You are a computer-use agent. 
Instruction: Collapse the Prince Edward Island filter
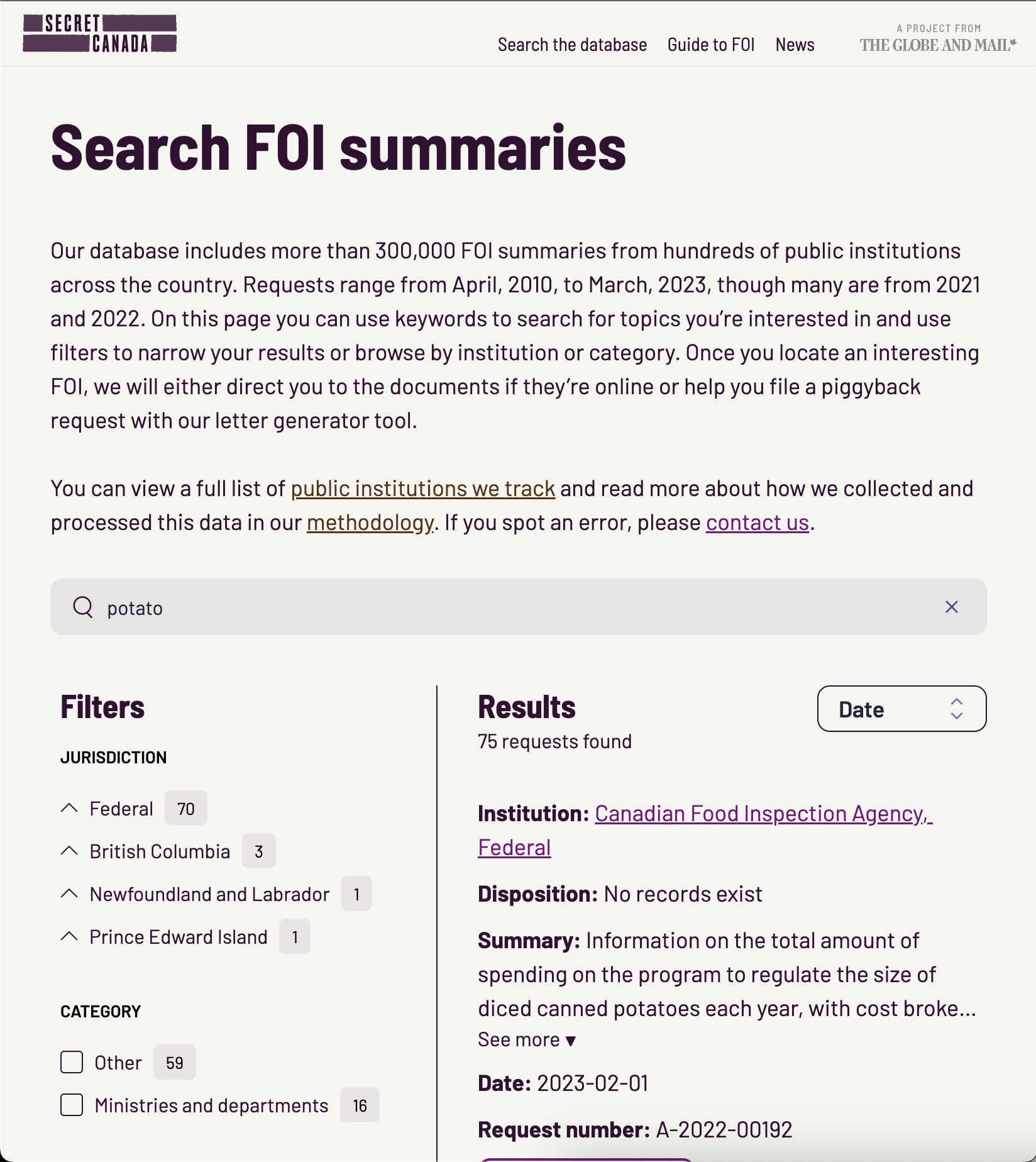tap(69, 936)
